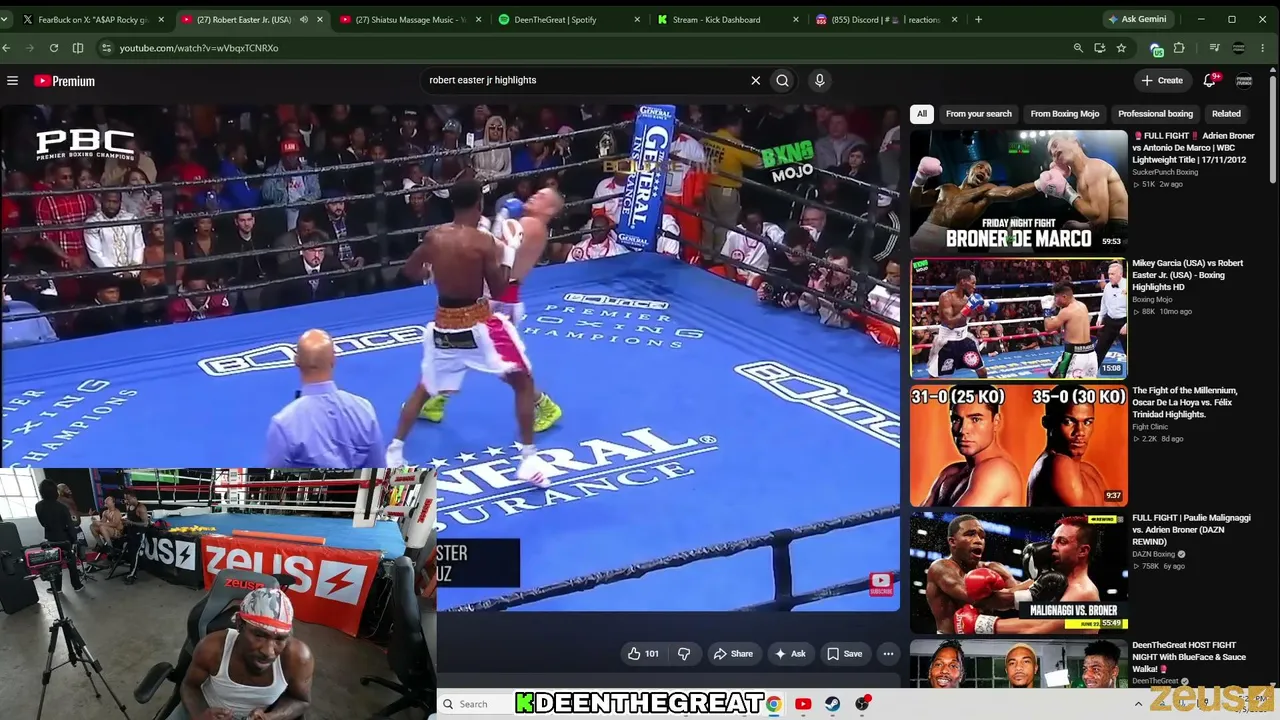This screenshot has width=1280, height=720.
Task: Open the DeenTheGreat Fight Night thumbnail
Action: (1018, 664)
